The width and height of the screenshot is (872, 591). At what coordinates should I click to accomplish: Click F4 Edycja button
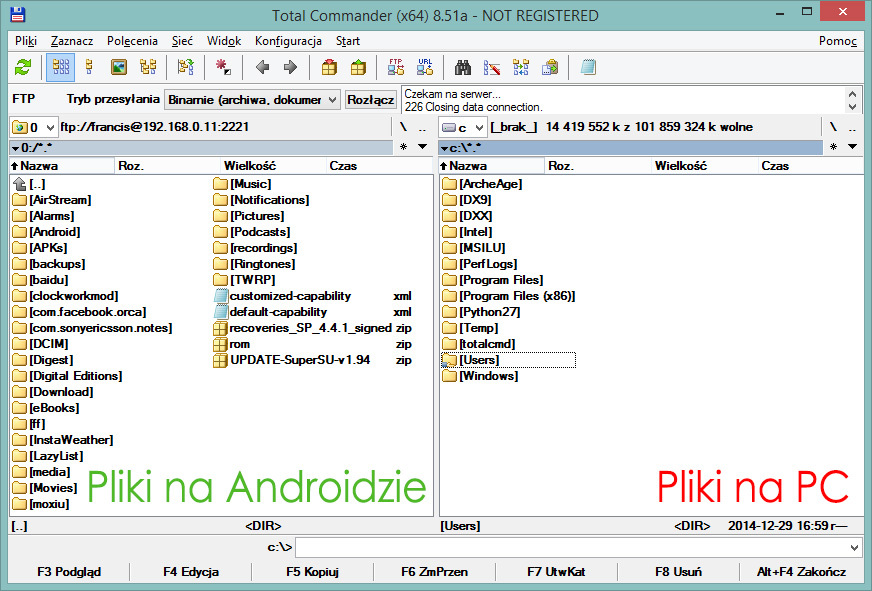[191, 572]
